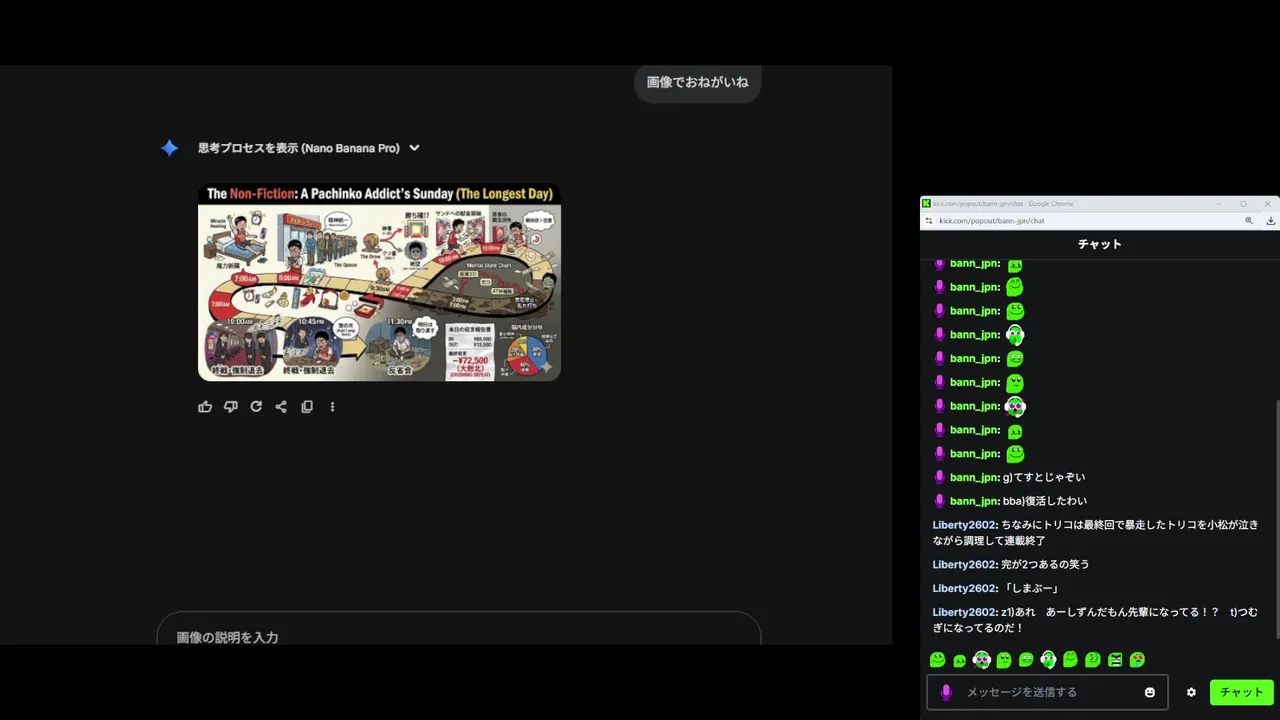Maximize the Kick chat Chrome window
This screenshot has width=1280, height=720.
pos(1243,204)
